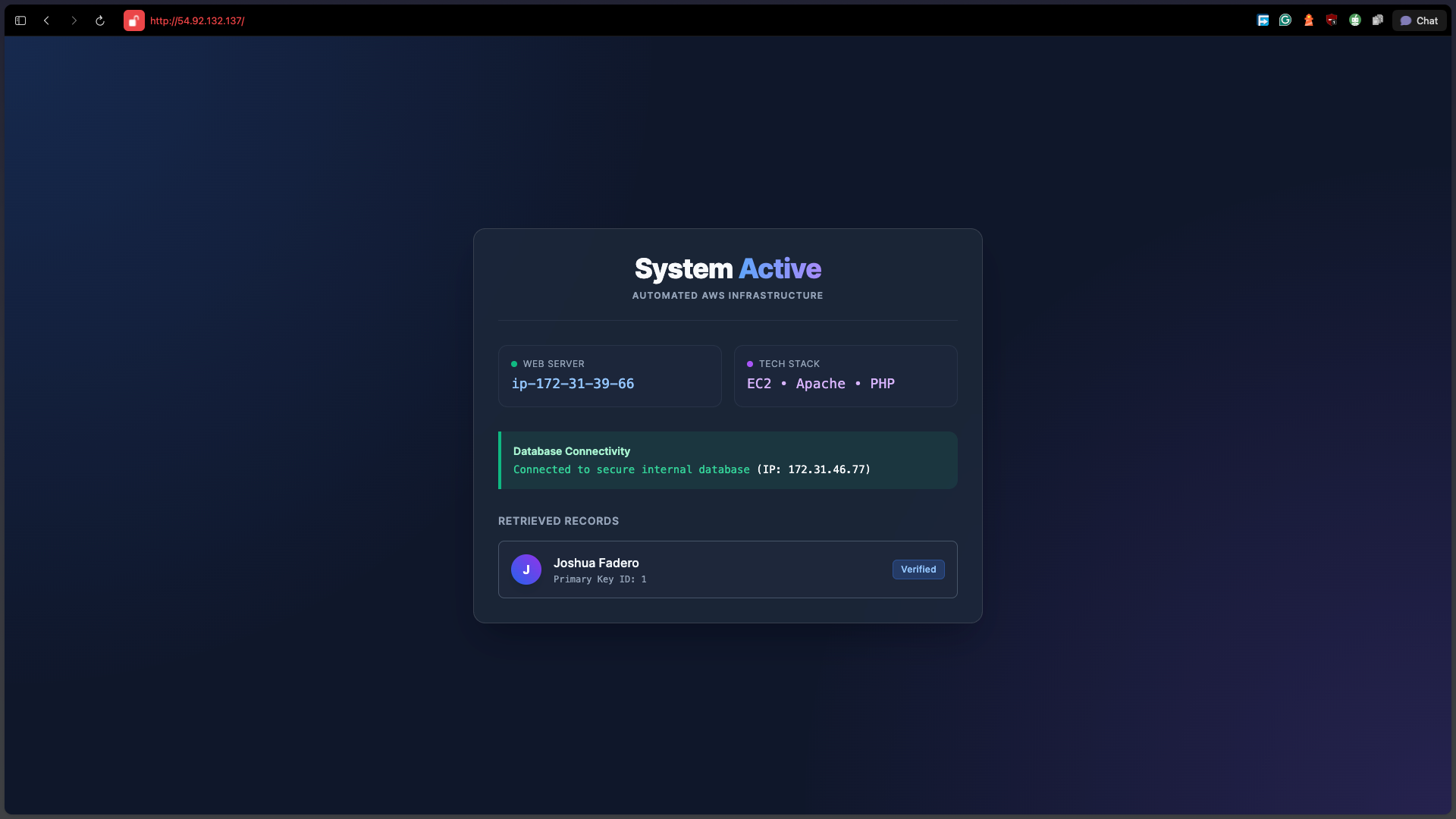
Task: Click the purple dot beside TECH STACK
Action: 750,364
